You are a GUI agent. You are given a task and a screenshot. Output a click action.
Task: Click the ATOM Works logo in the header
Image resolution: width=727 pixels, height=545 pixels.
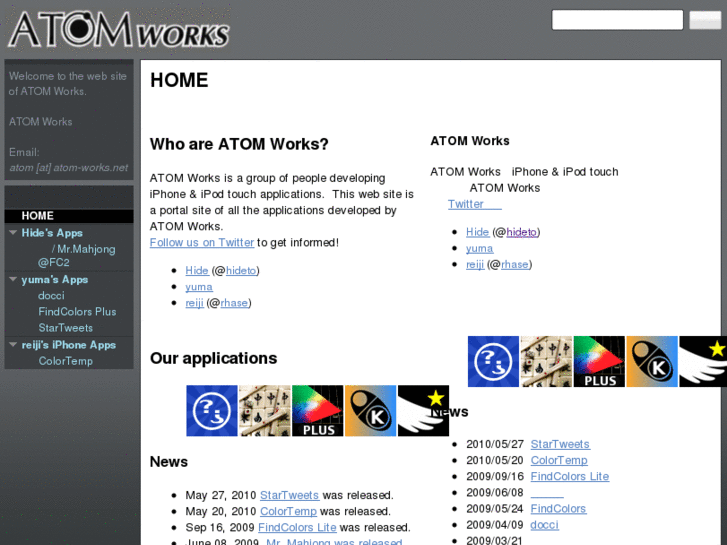(119, 29)
